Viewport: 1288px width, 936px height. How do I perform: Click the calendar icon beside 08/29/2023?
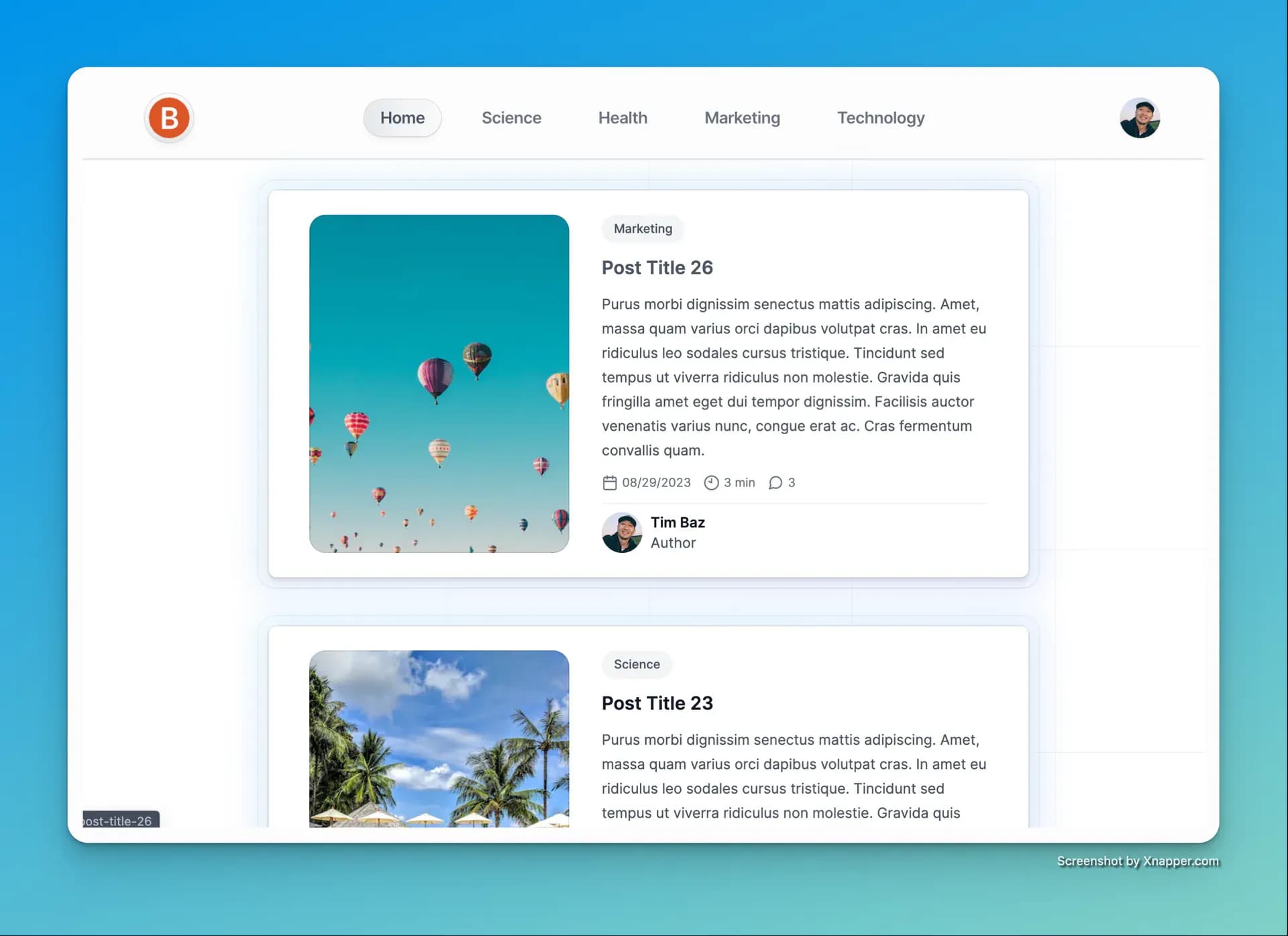coord(609,482)
